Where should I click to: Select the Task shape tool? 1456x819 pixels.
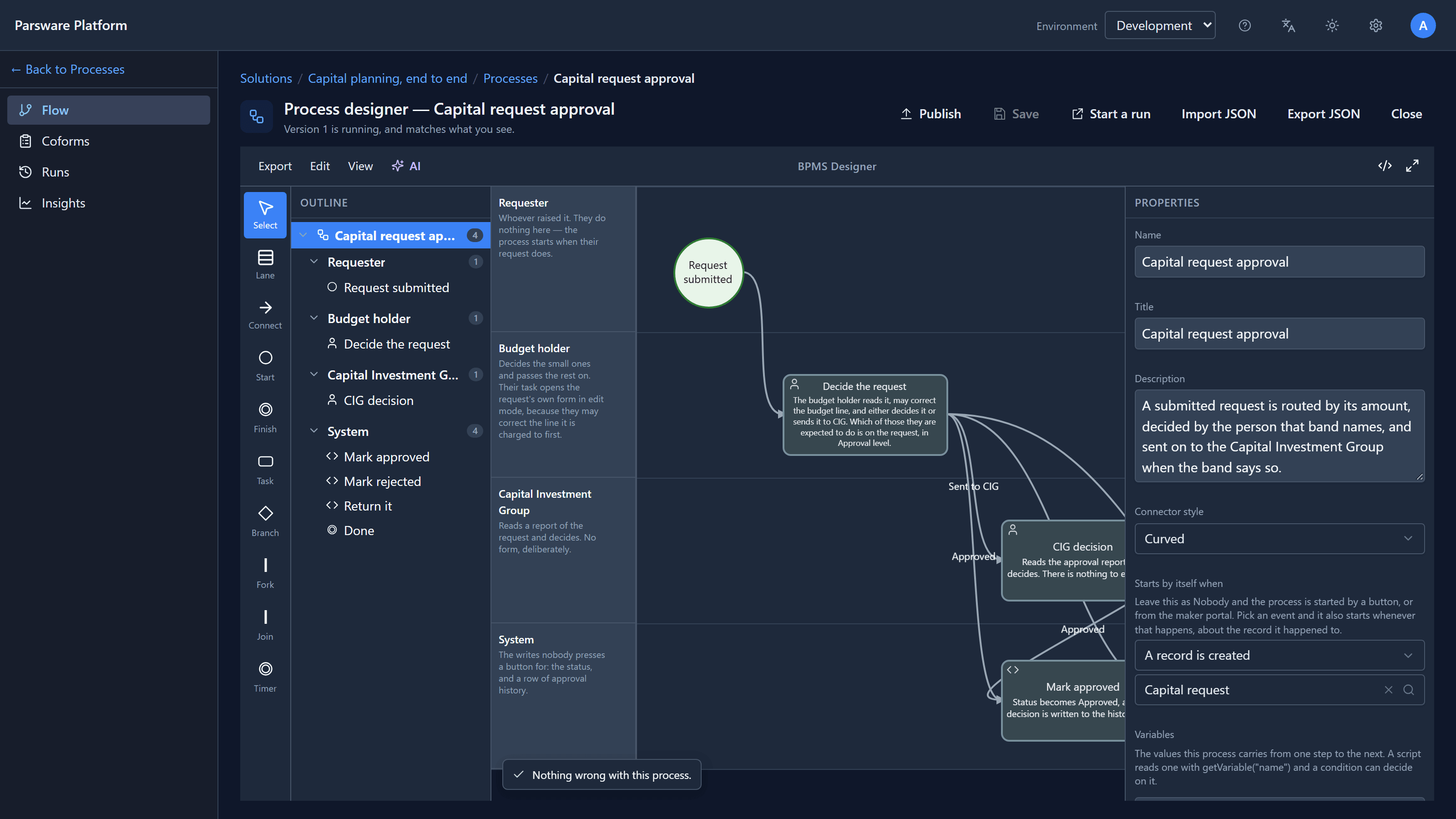(x=265, y=470)
